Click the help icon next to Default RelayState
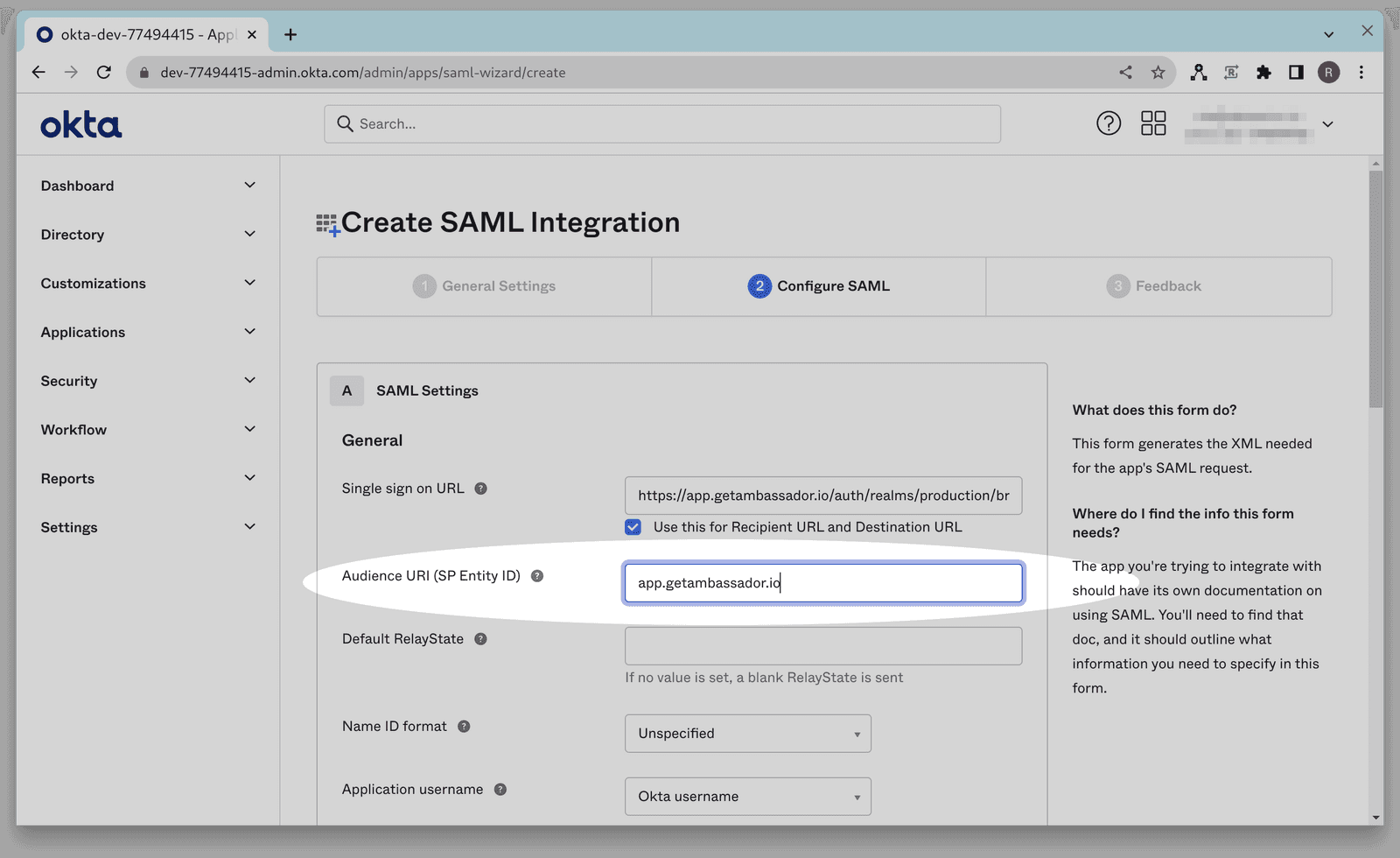Viewport: 1400px width, 858px height. coord(480,639)
